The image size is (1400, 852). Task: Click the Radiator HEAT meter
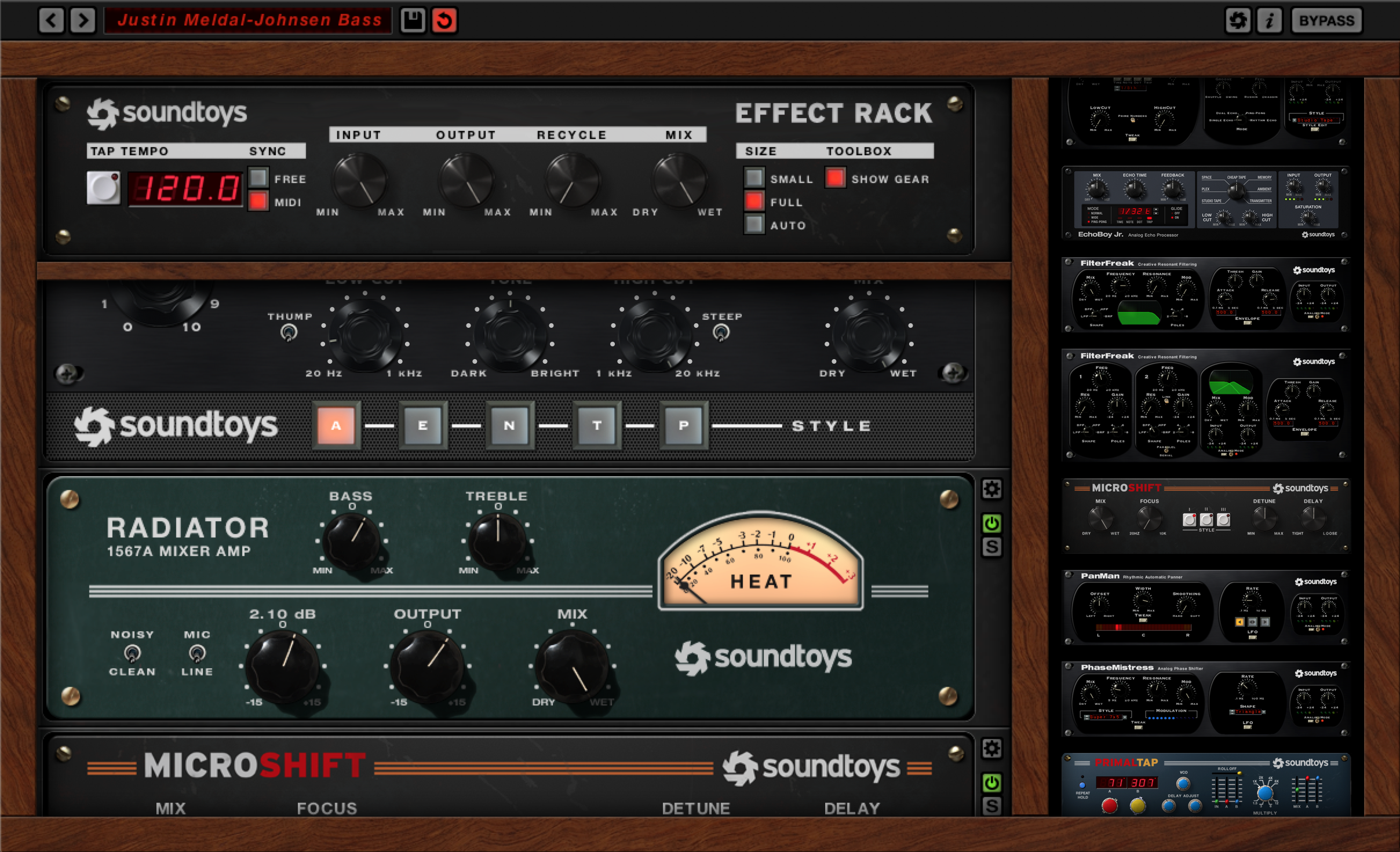pos(761,561)
